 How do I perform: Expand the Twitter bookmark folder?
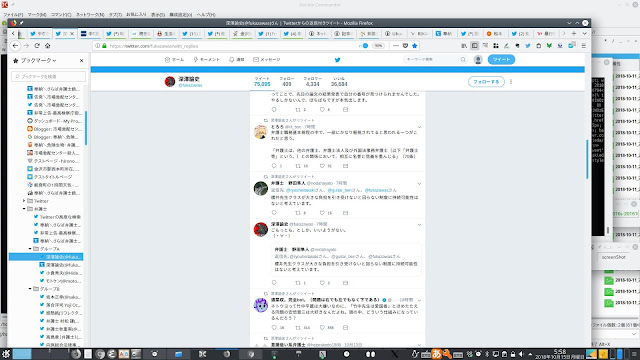[x=24, y=201]
